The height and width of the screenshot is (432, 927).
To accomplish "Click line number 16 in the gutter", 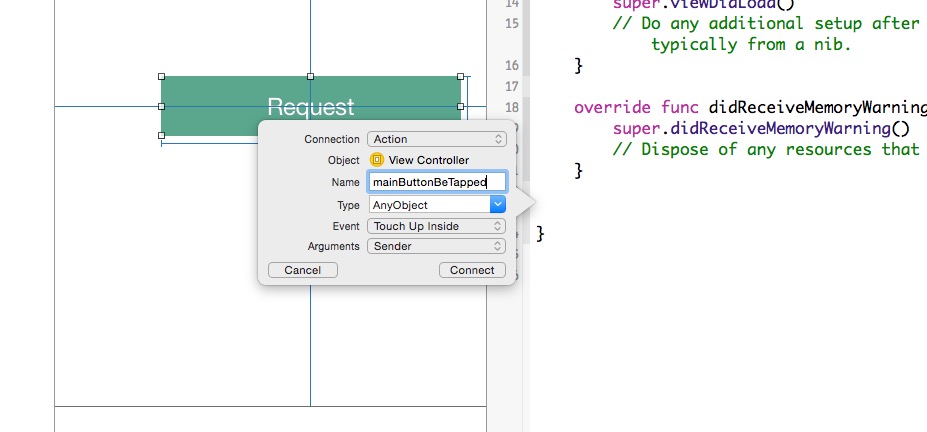I will click(512, 66).
